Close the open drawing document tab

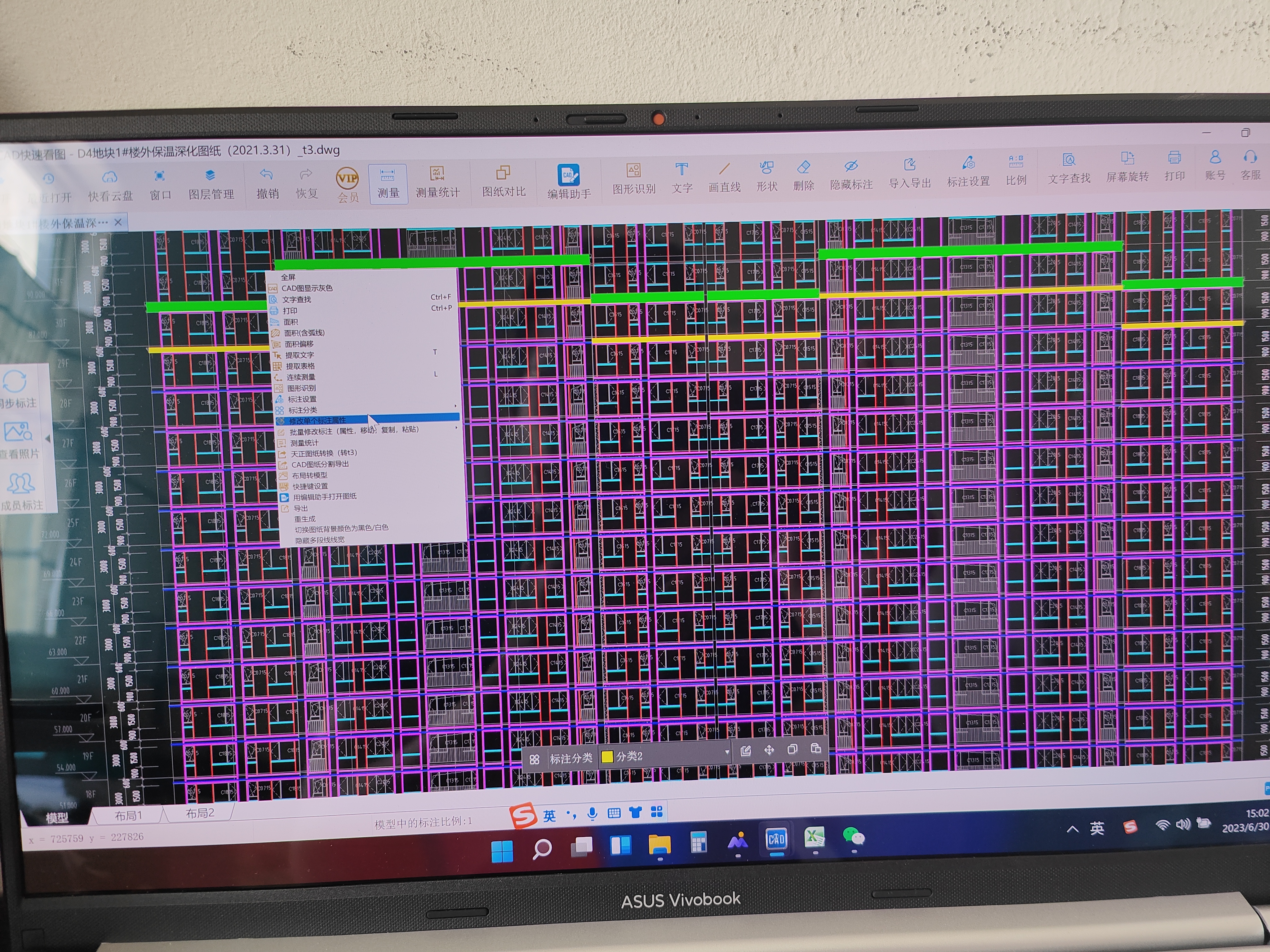point(118,222)
